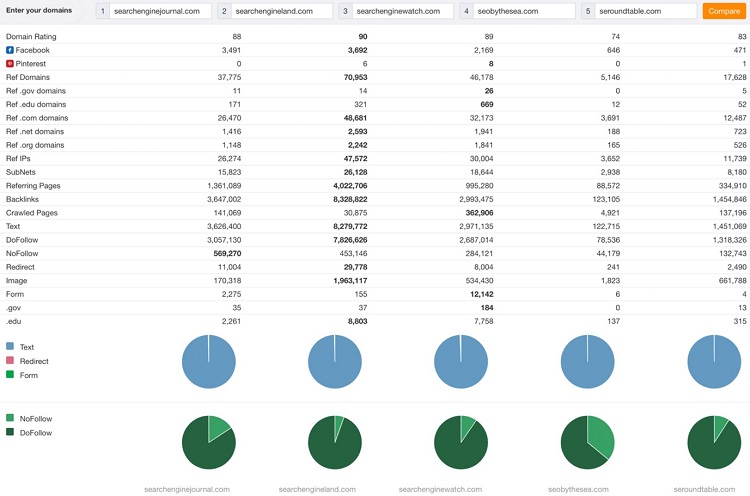Click seroundtable.com blue link type pie chart
750x496 pixels.
[x=714, y=362]
